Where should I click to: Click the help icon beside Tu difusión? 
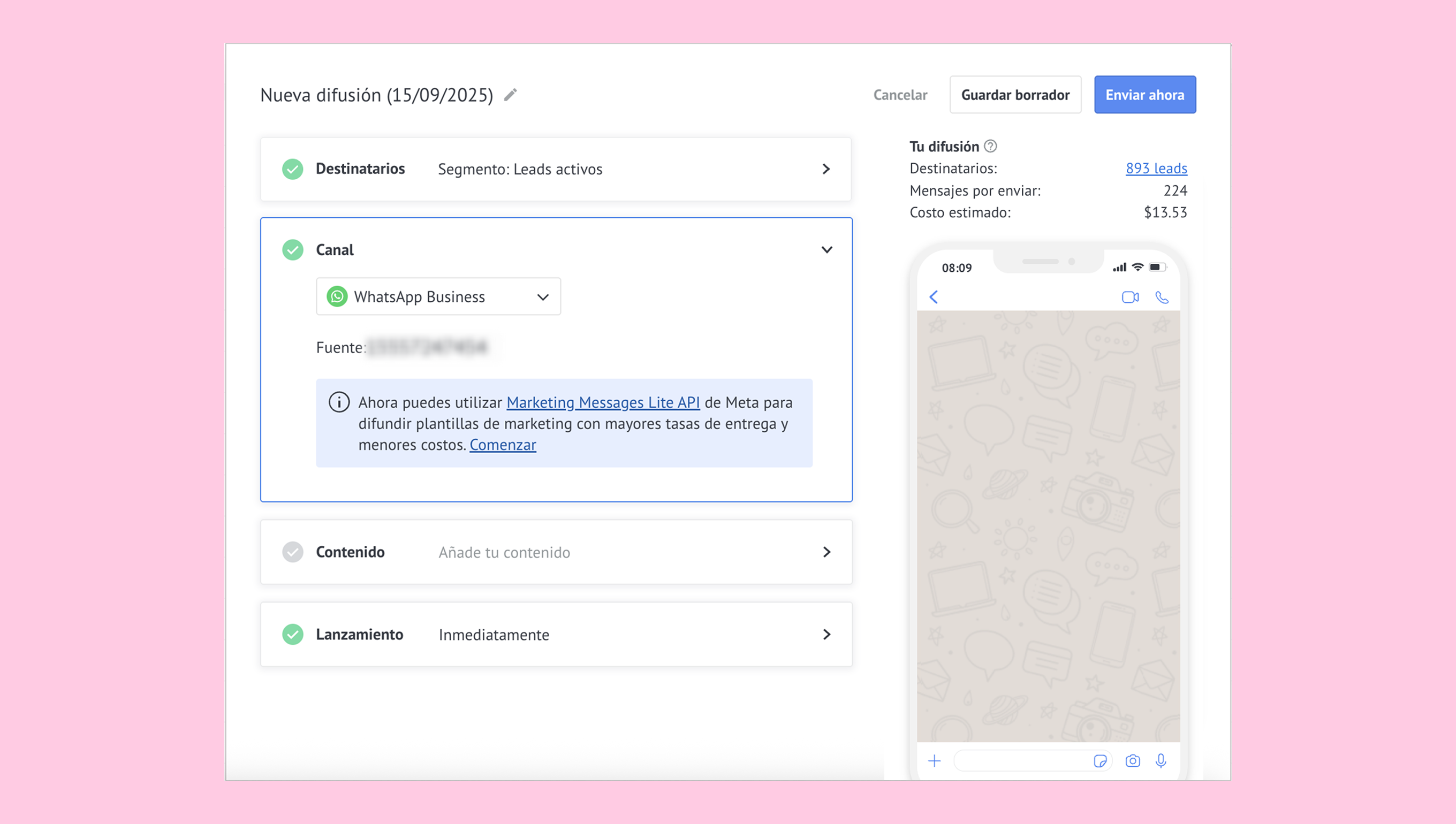[x=990, y=147]
